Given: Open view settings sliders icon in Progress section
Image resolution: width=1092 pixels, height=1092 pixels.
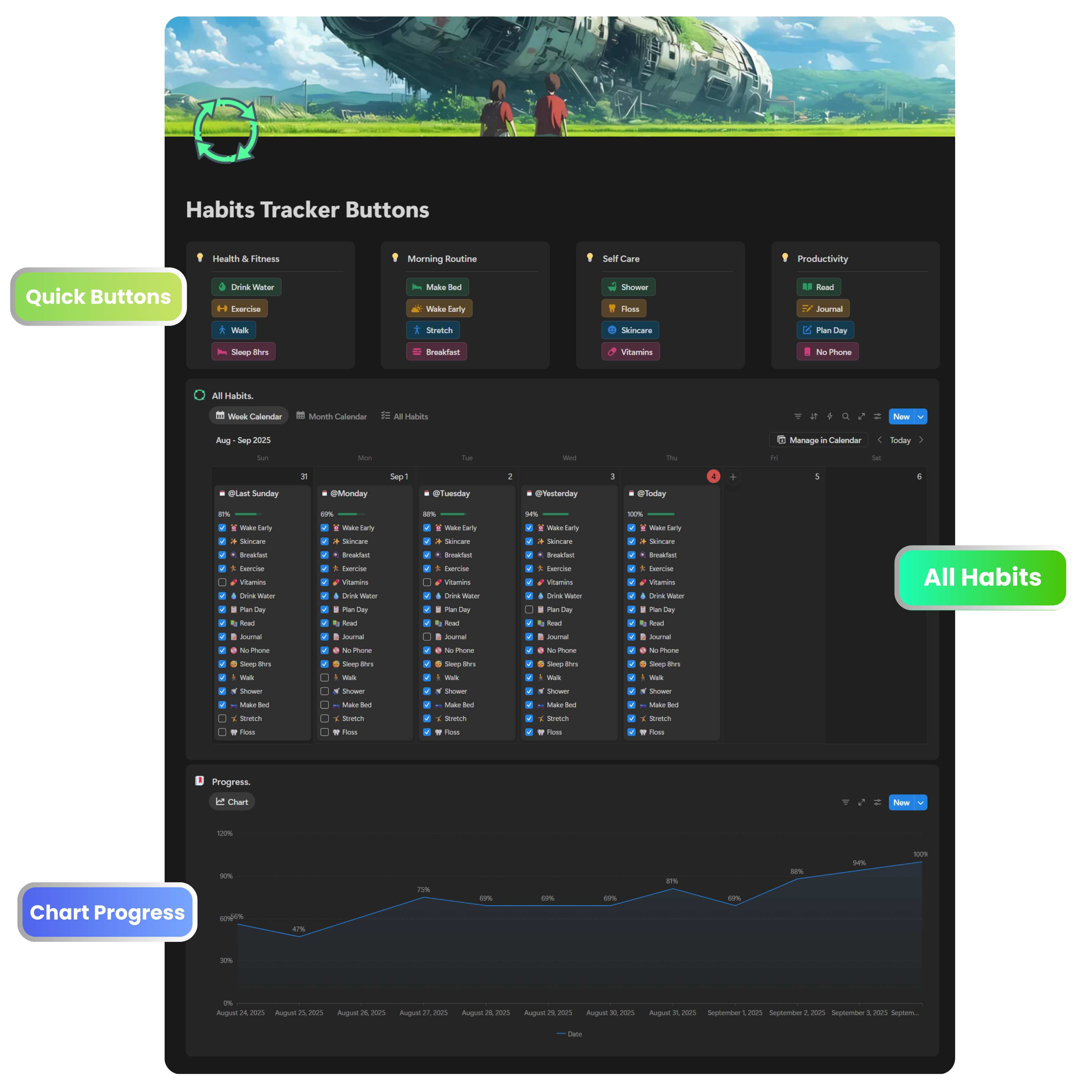Looking at the screenshot, I should pyautogui.click(x=877, y=803).
